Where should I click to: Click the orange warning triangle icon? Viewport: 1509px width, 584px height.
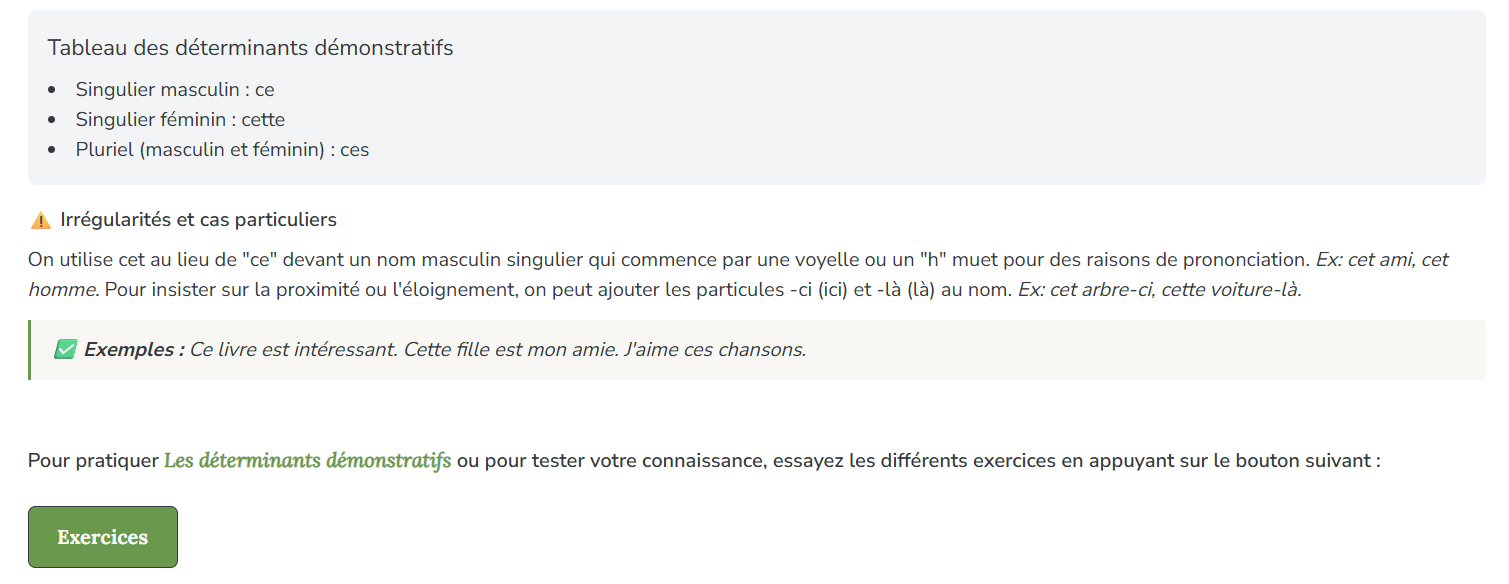pos(40,220)
